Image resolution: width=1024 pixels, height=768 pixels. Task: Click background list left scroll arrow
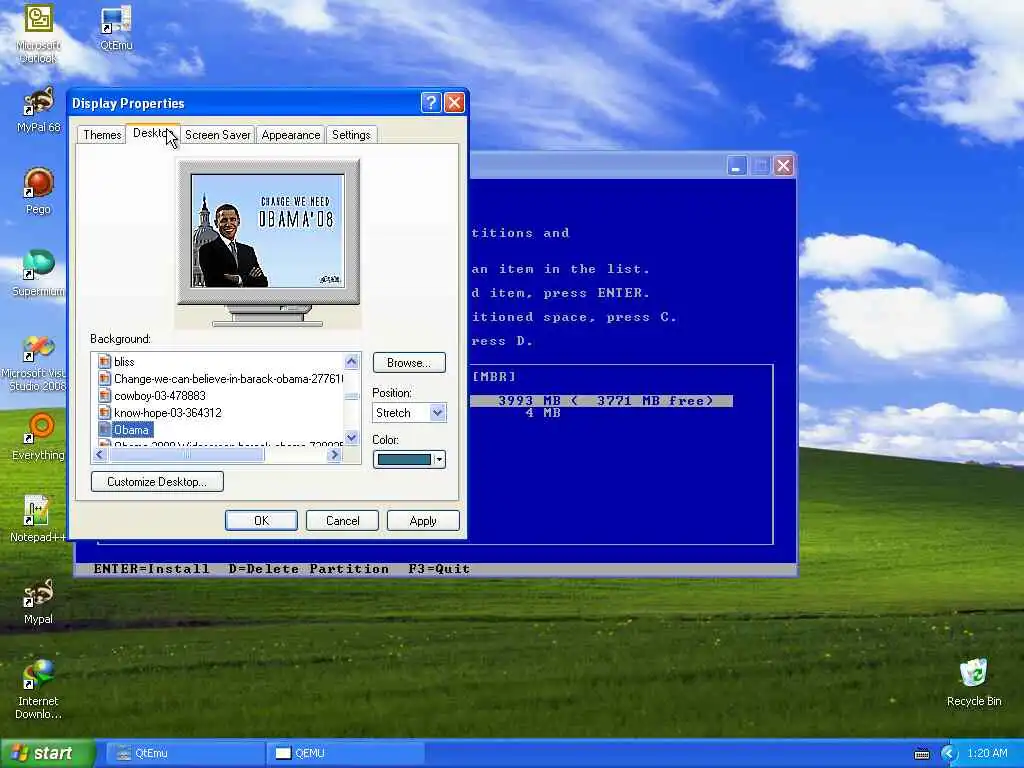click(x=100, y=455)
